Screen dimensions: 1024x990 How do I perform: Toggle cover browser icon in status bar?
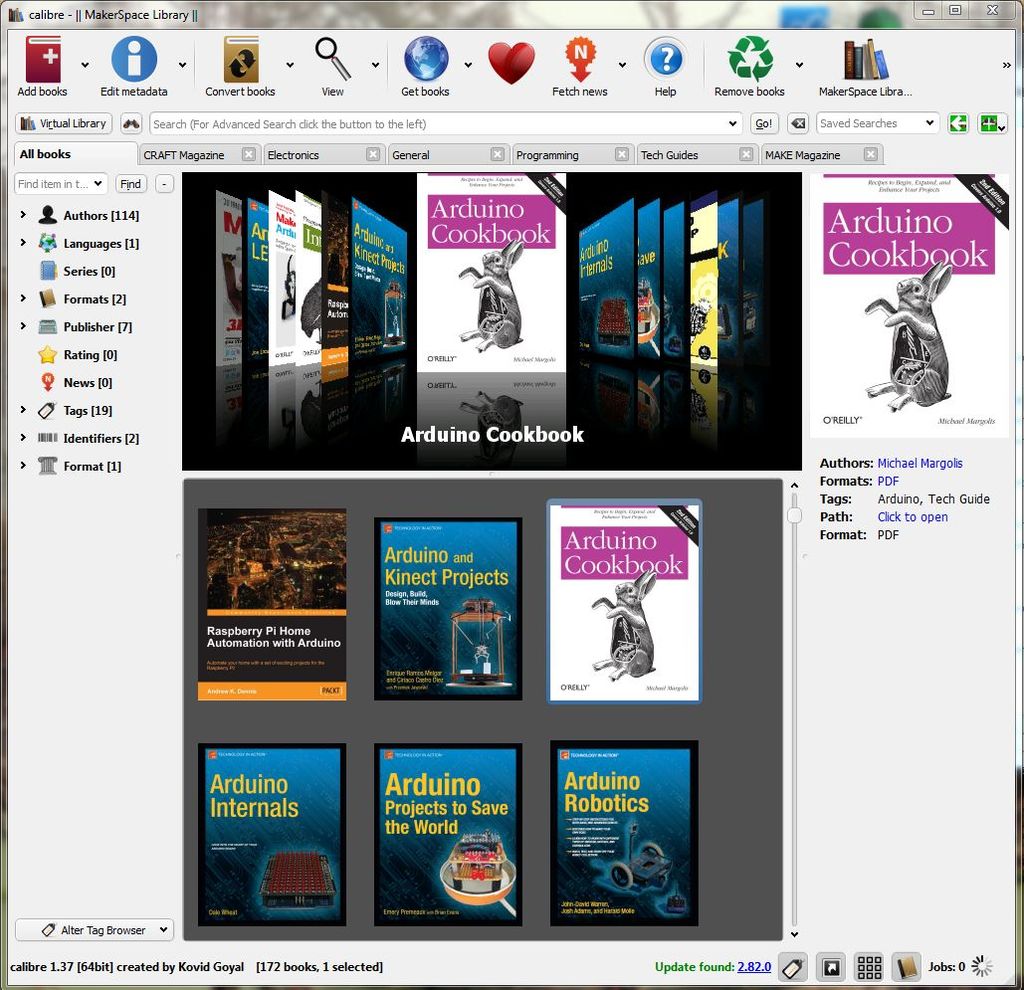[x=831, y=967]
